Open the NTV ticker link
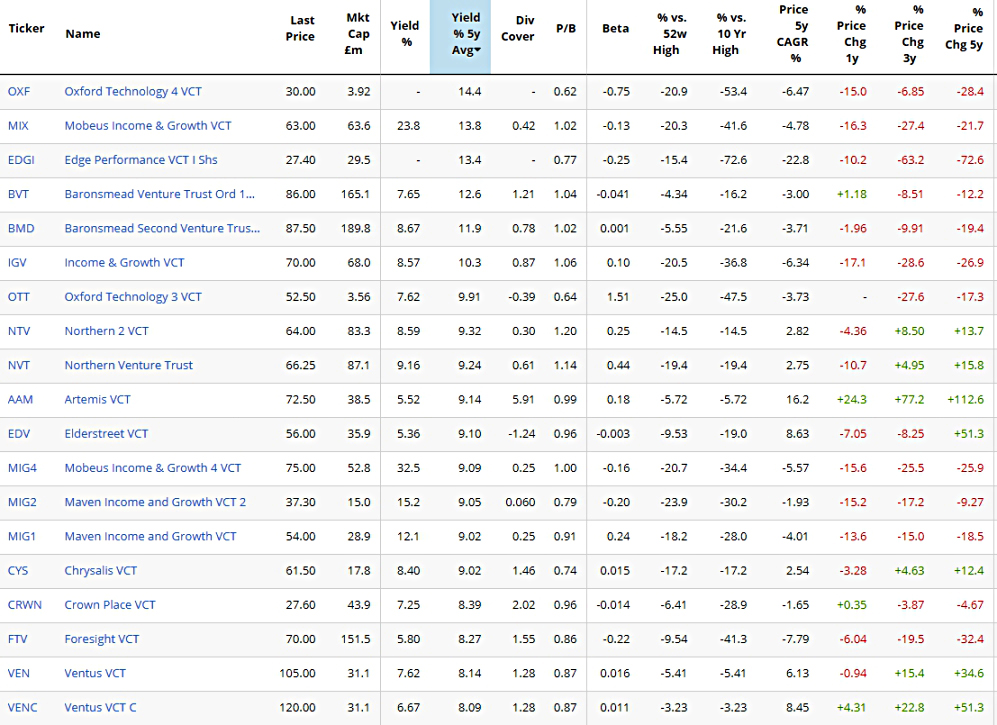997x725 pixels. point(19,331)
